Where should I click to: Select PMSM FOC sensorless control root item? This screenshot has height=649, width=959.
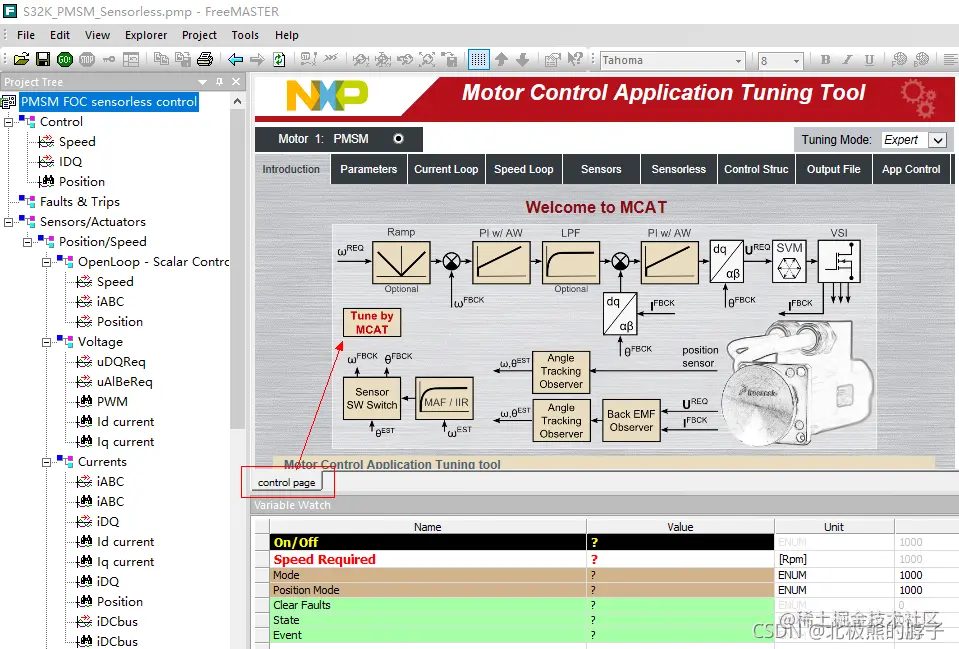109,102
